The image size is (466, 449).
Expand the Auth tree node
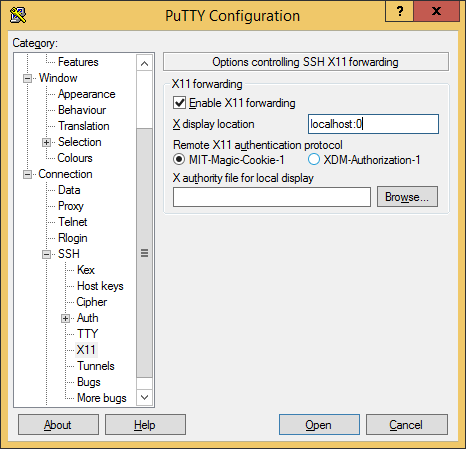pos(65,318)
